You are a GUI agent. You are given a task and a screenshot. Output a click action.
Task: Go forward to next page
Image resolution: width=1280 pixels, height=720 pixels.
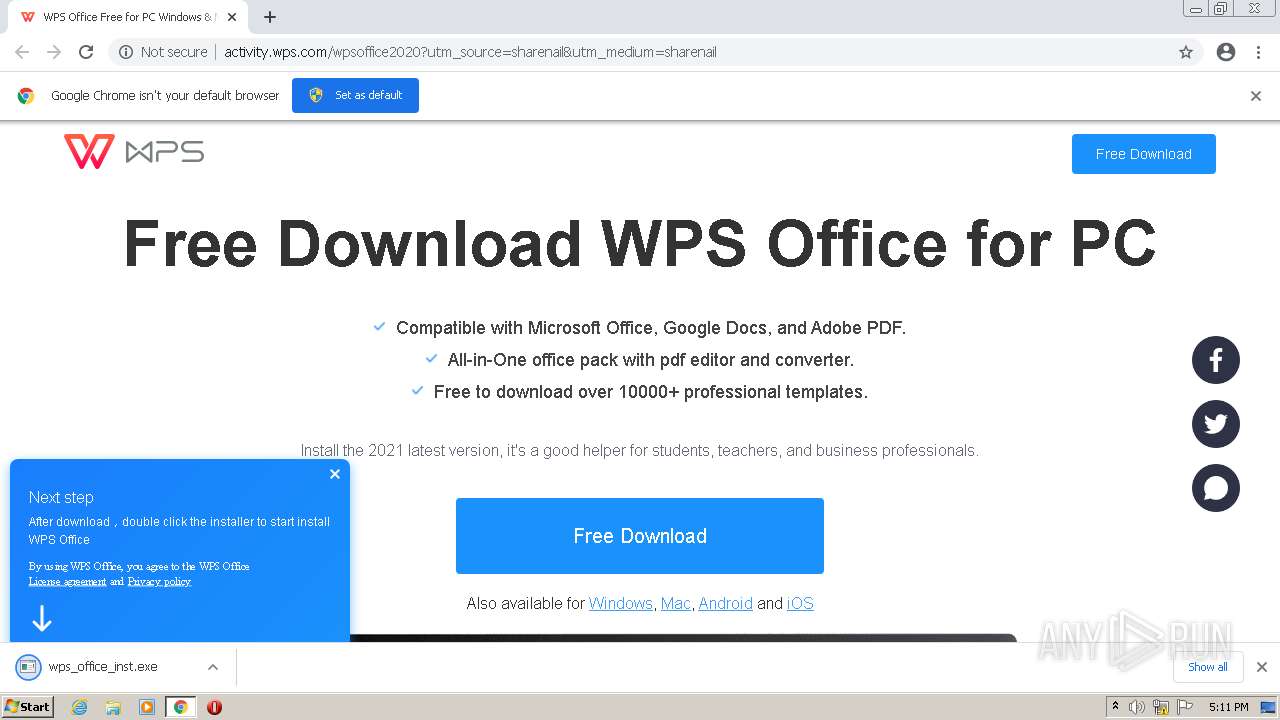[x=54, y=52]
